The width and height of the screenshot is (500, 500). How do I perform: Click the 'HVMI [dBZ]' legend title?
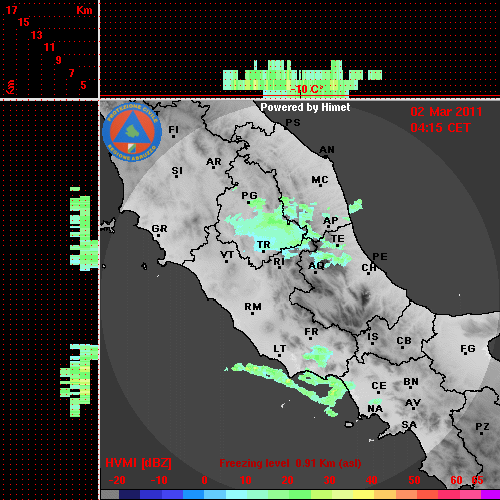[138, 463]
